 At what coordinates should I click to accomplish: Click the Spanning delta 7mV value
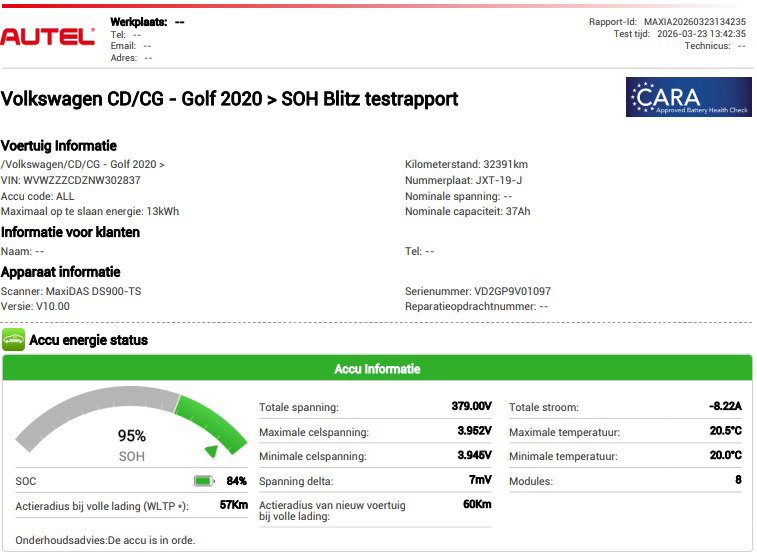point(480,480)
